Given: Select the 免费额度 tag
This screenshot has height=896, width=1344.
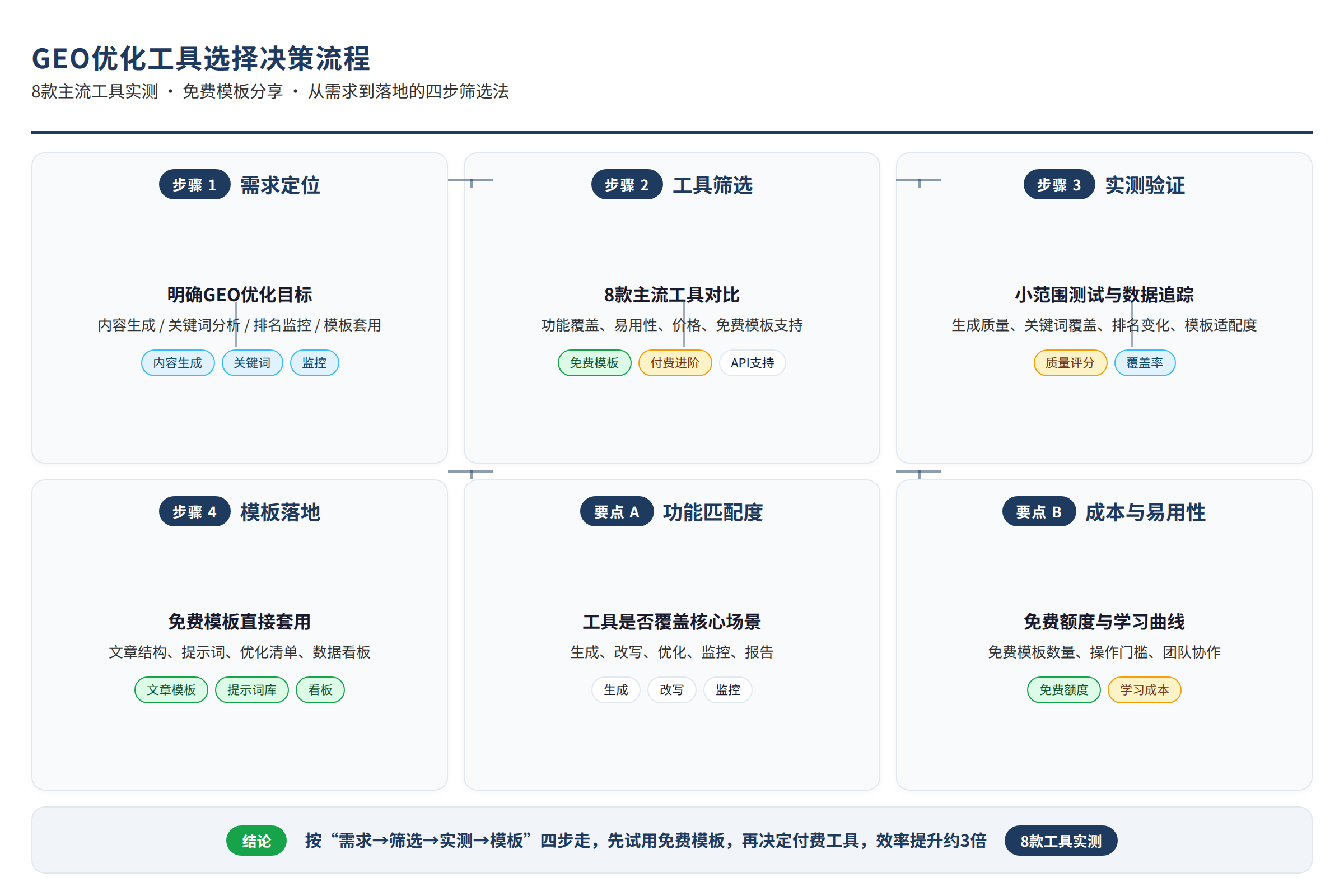Looking at the screenshot, I should pos(1064,690).
